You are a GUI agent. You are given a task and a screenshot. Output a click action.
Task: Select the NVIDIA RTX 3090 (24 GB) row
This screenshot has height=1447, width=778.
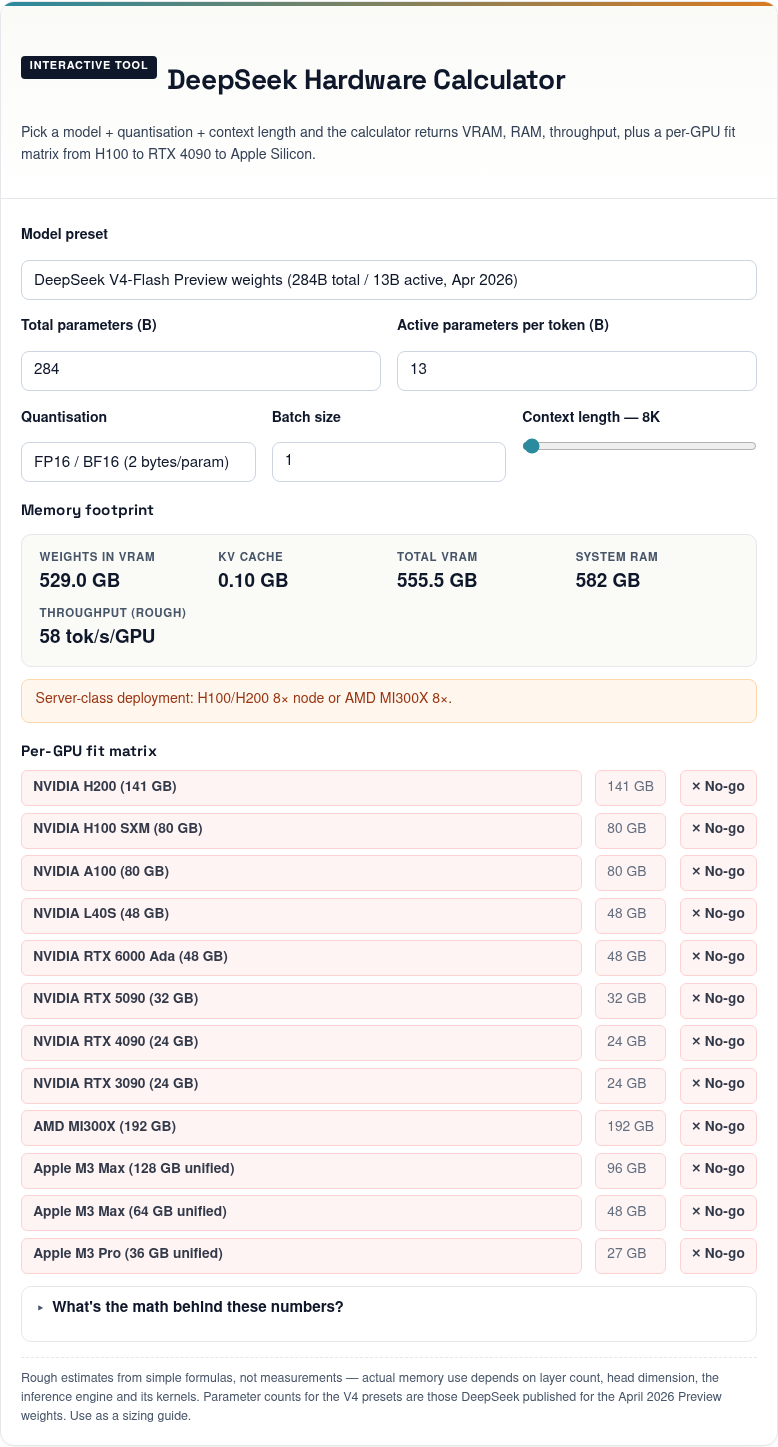pos(301,1085)
